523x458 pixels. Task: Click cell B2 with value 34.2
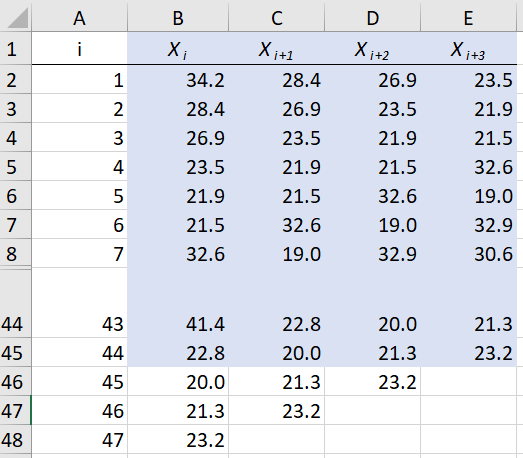[178, 80]
